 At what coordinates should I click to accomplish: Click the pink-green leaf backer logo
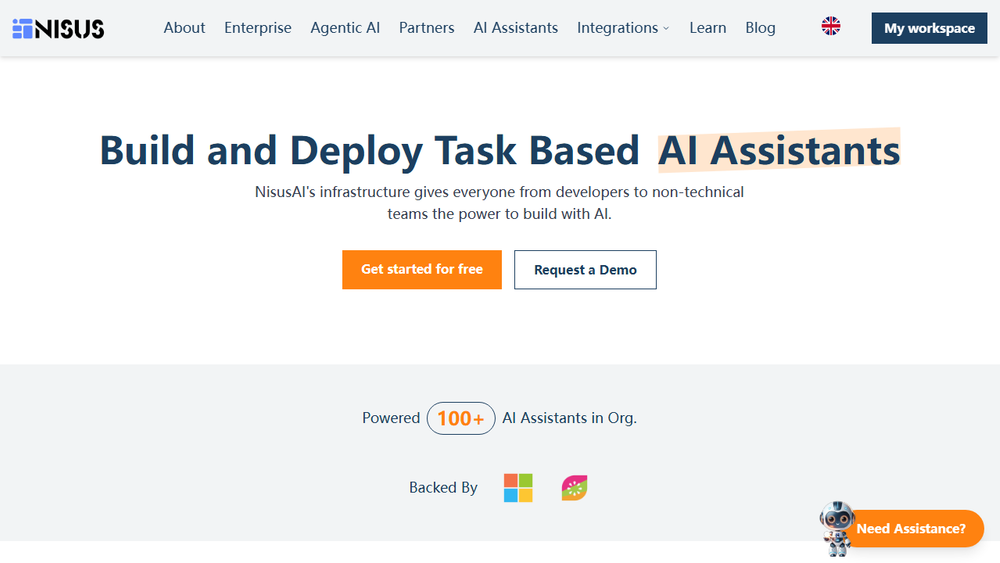pyautogui.click(x=574, y=488)
